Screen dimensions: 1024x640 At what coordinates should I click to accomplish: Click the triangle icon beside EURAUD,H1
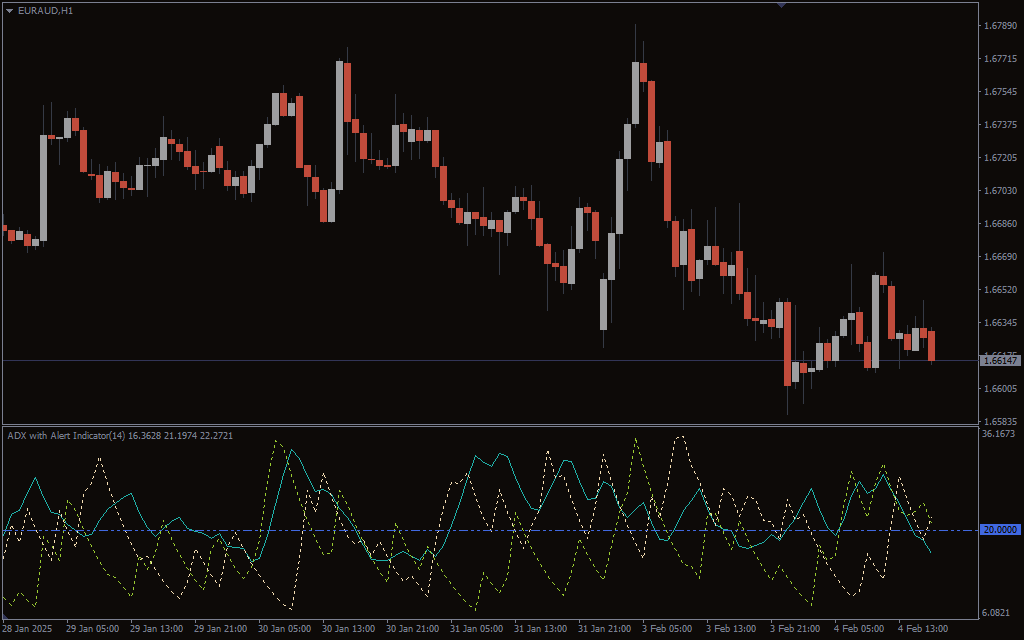tap(10, 10)
